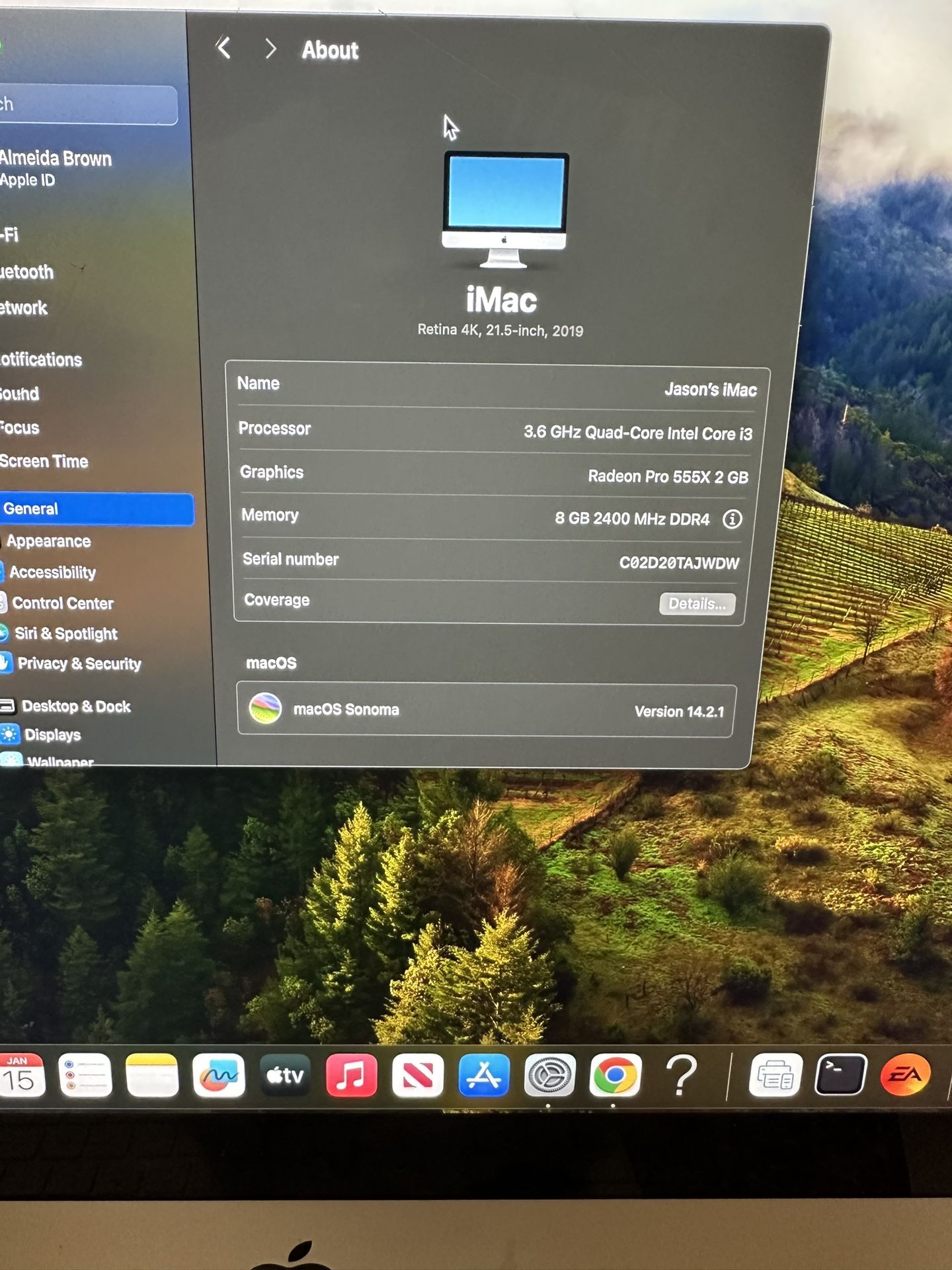Click 3.6 GHz Quad-Core Intel Core i3 text
The image size is (952, 1270).
638,433
